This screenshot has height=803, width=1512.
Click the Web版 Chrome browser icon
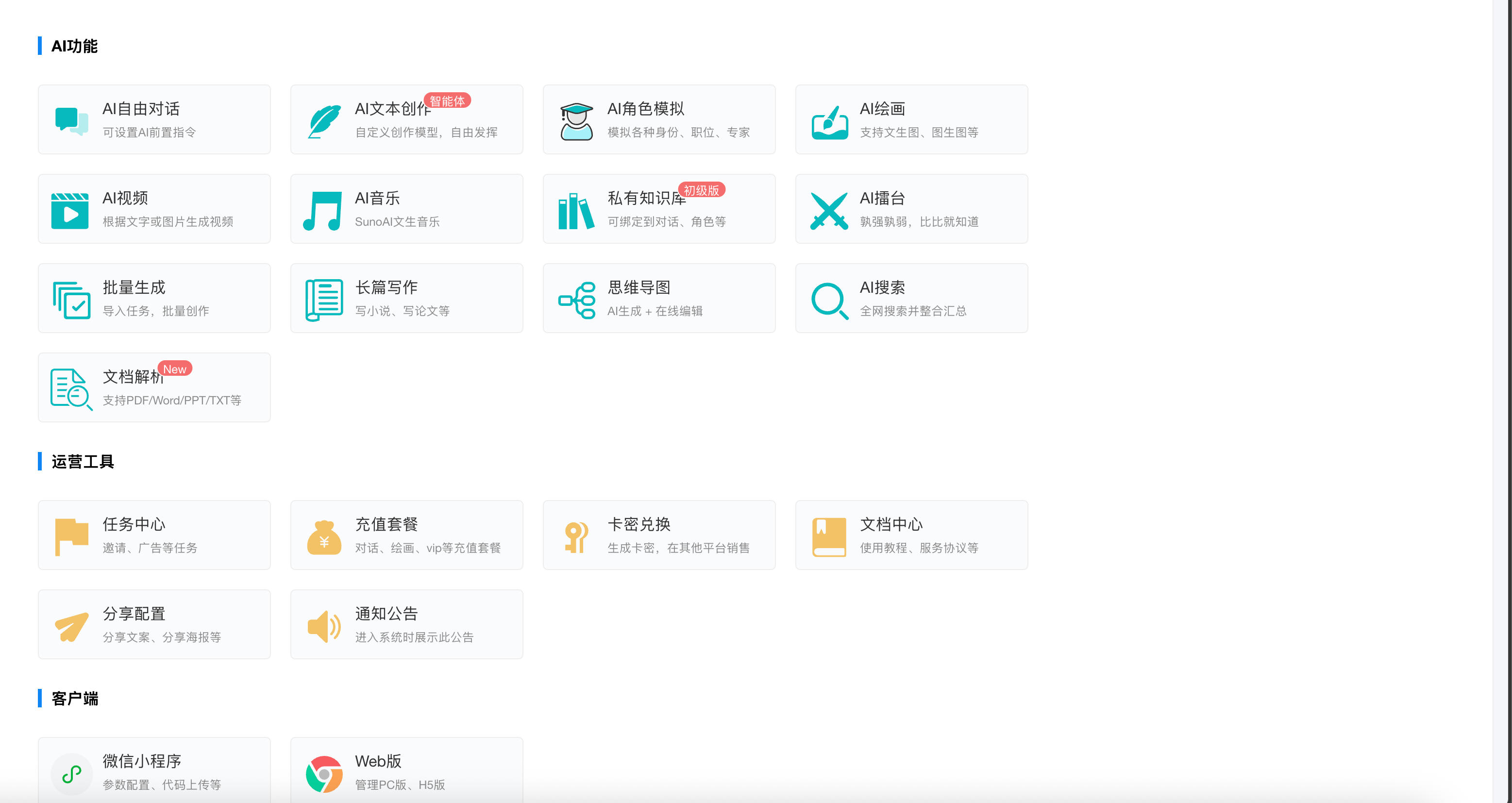pyautogui.click(x=324, y=774)
